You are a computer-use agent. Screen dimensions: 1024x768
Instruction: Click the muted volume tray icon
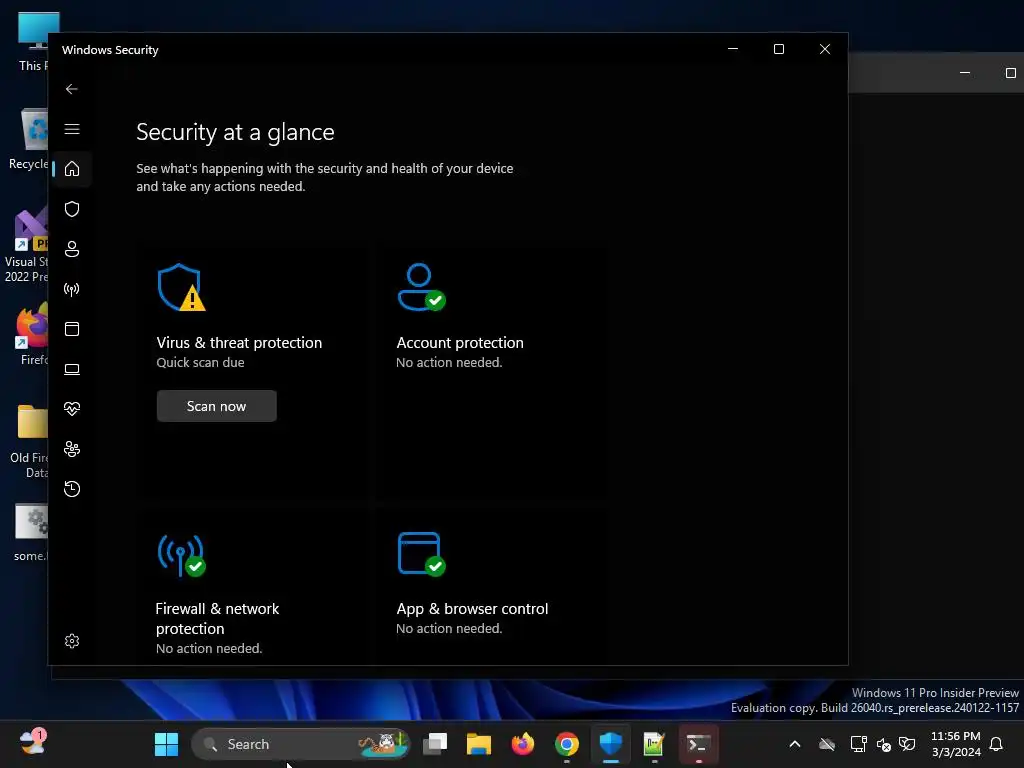click(x=884, y=744)
